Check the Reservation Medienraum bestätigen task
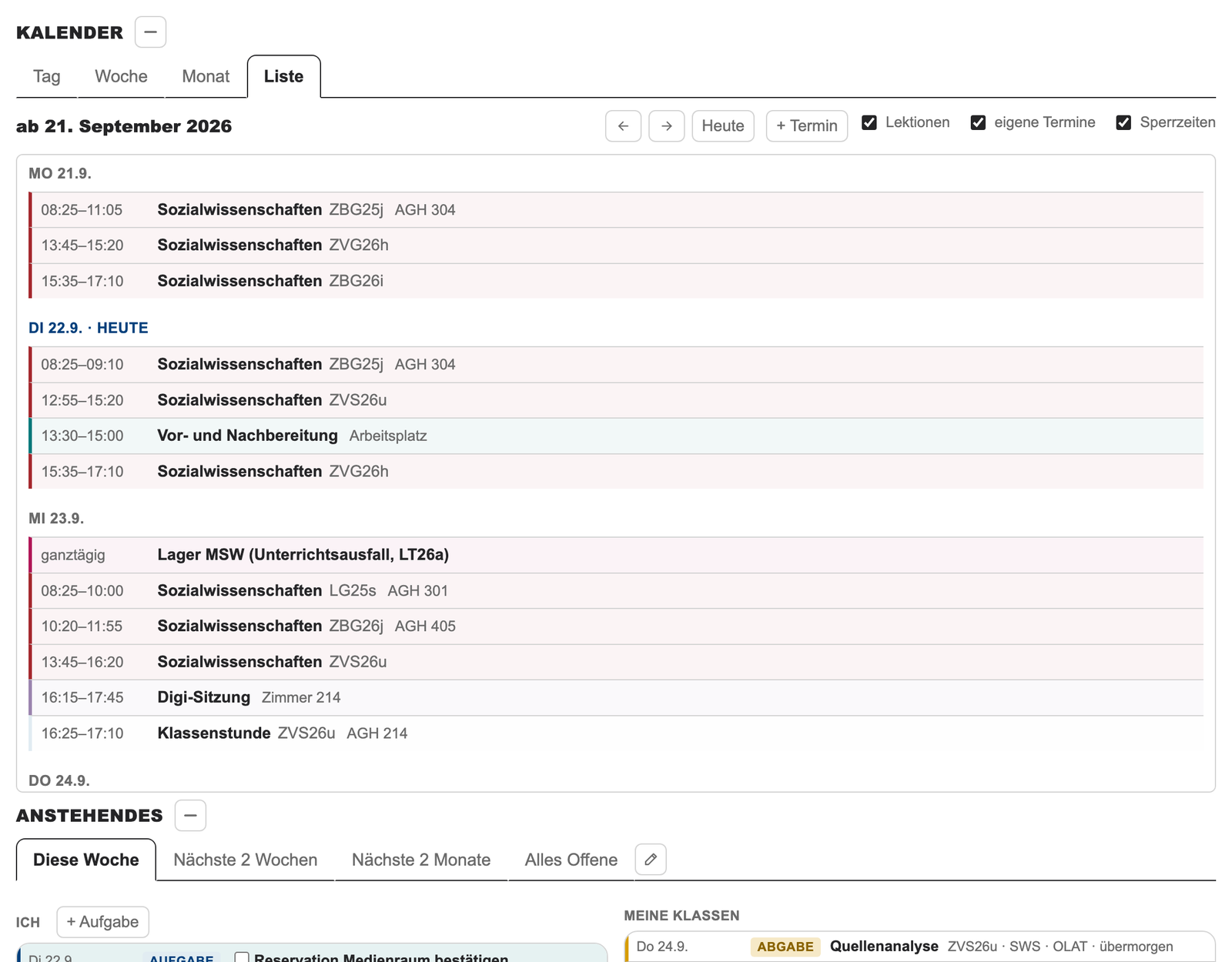This screenshot has height=962, width=1232. [x=242, y=957]
